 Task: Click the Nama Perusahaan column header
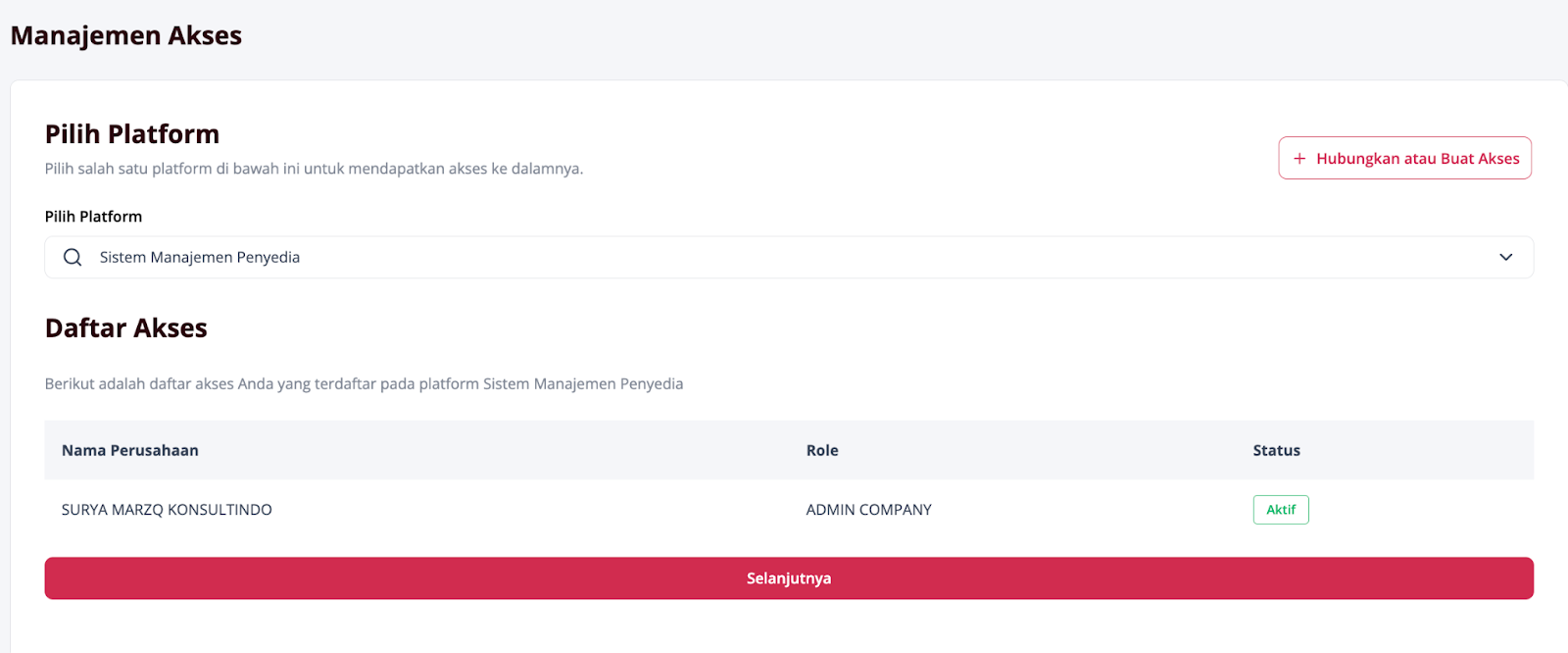click(x=130, y=450)
